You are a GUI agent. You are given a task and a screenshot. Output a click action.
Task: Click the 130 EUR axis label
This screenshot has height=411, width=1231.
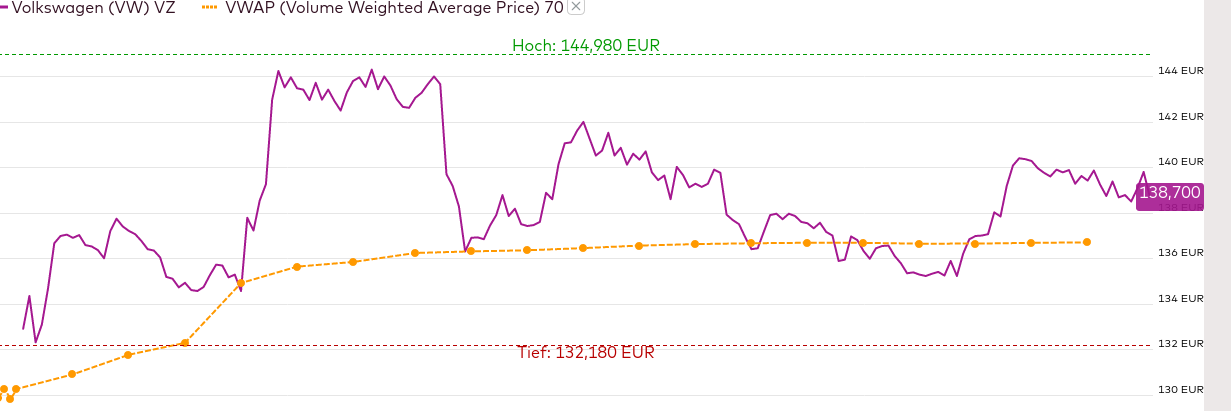tap(1180, 390)
